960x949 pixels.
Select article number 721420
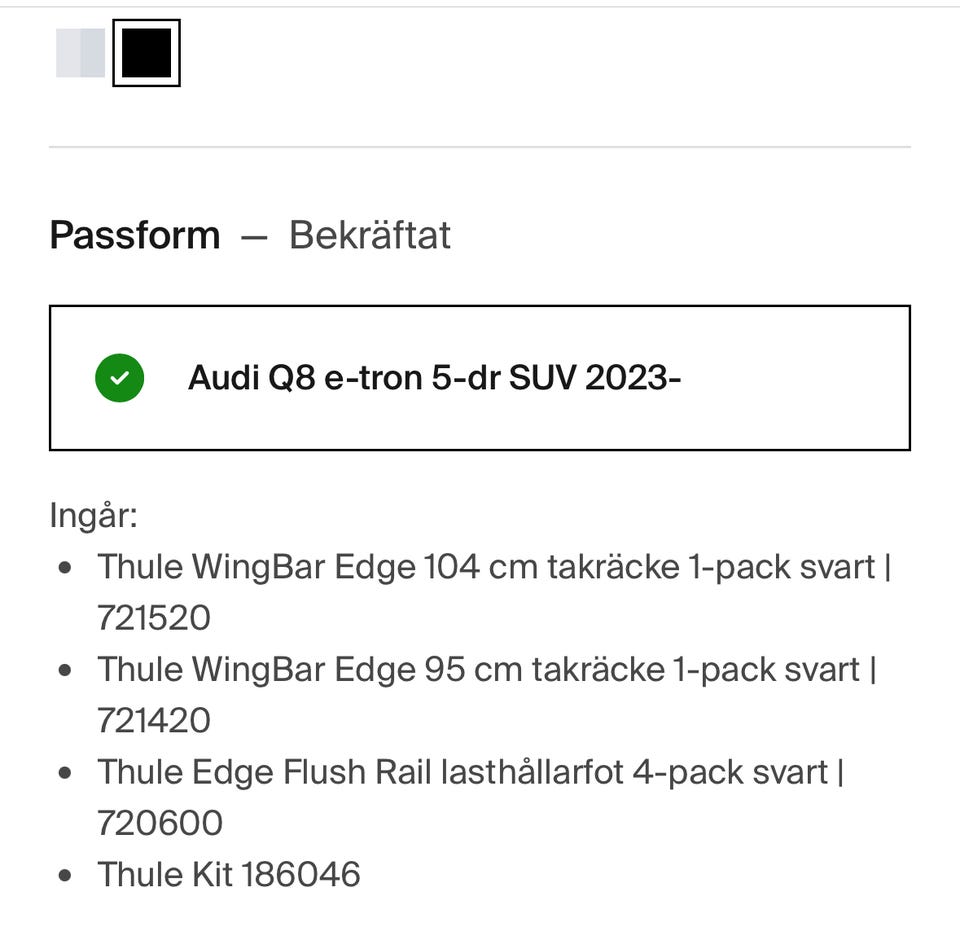click(154, 720)
